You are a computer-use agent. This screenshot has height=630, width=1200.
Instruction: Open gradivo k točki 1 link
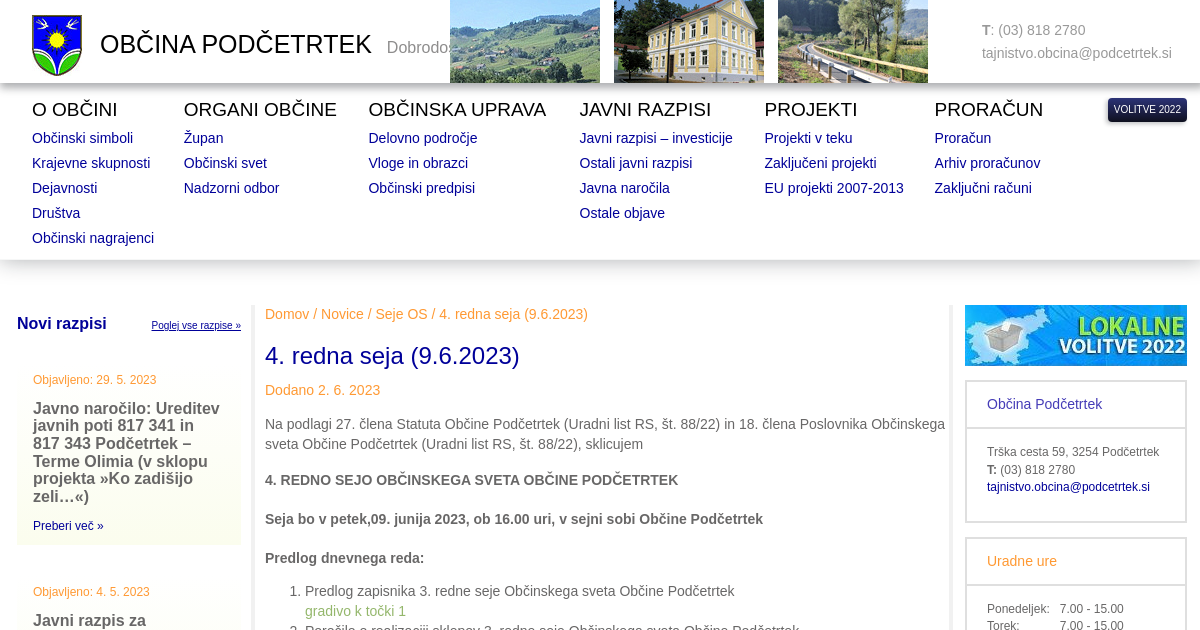coord(355,611)
